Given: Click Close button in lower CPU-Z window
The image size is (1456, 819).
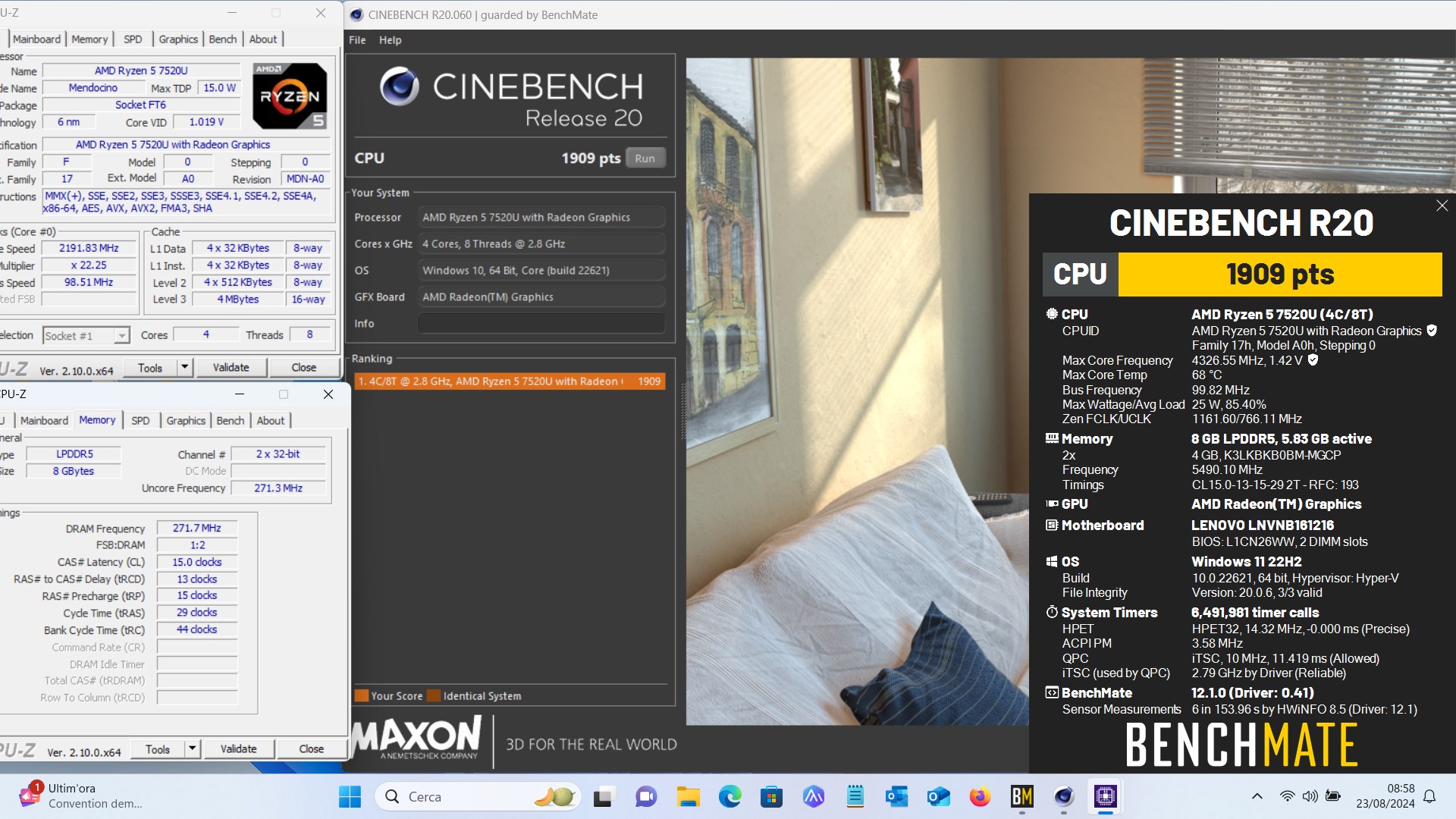Looking at the screenshot, I should 312,748.
